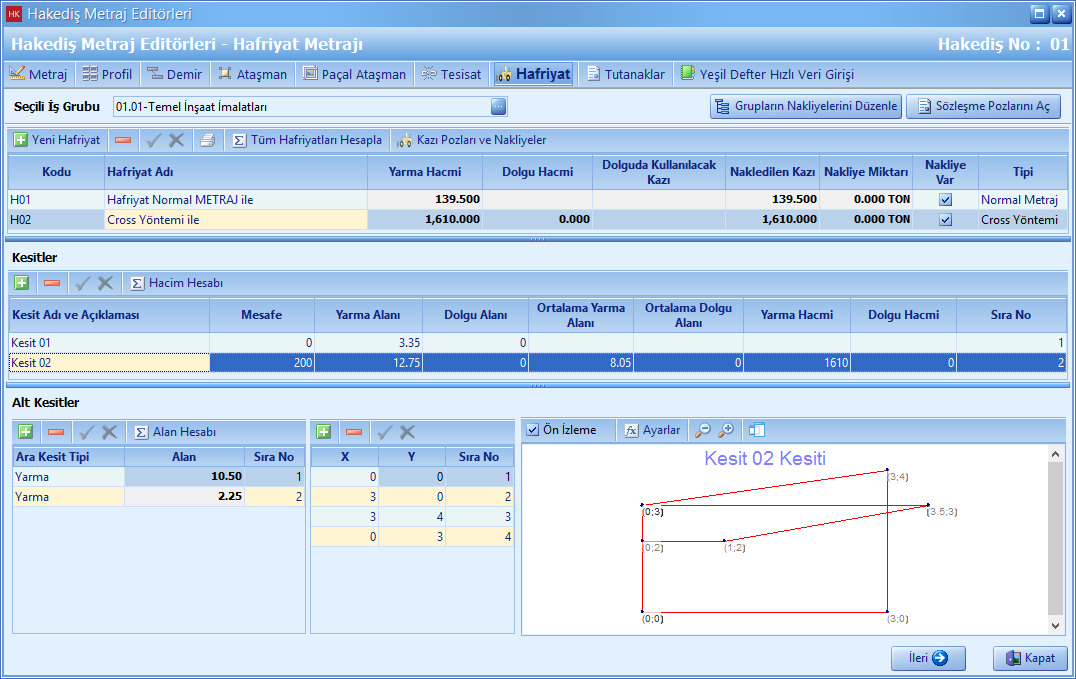Zoom in the Kesit preview
The height and width of the screenshot is (679, 1076).
tap(727, 430)
